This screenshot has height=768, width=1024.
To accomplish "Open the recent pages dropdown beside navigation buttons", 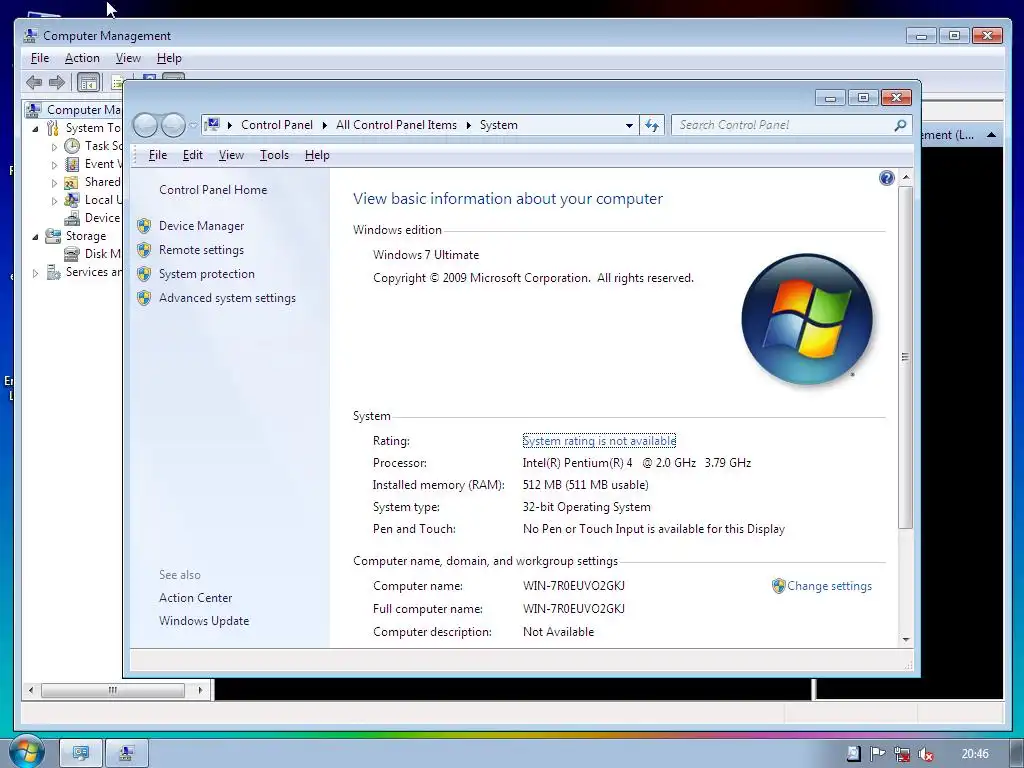I will [x=193, y=125].
